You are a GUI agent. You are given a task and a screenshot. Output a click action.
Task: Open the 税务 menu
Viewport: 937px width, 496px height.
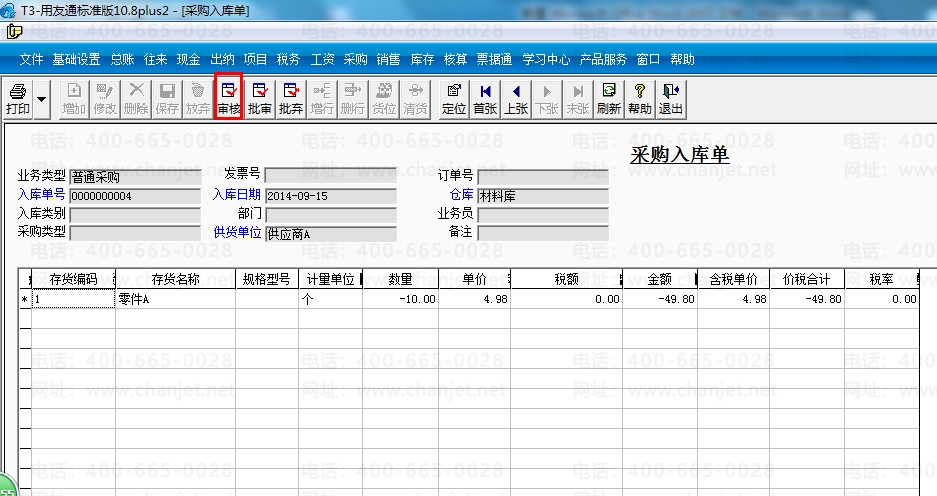[288, 59]
